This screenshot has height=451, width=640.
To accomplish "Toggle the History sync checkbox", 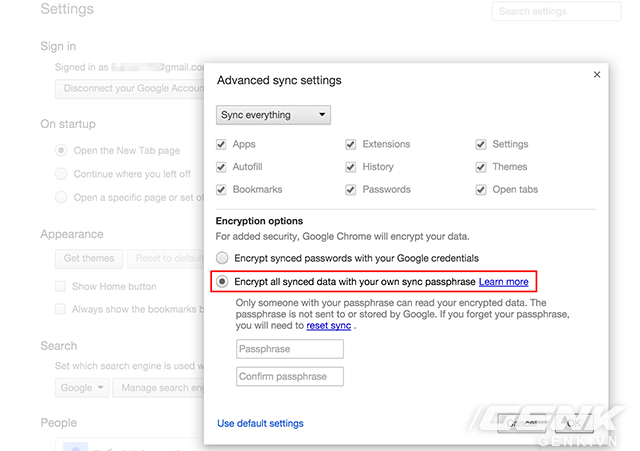I will pyautogui.click(x=351, y=167).
